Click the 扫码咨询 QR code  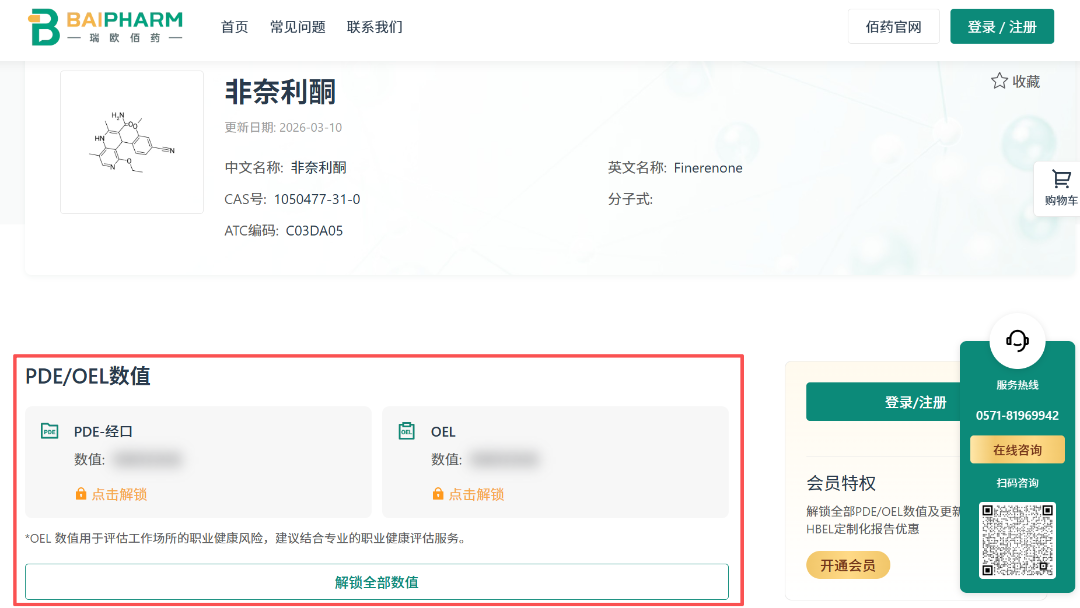1017,540
